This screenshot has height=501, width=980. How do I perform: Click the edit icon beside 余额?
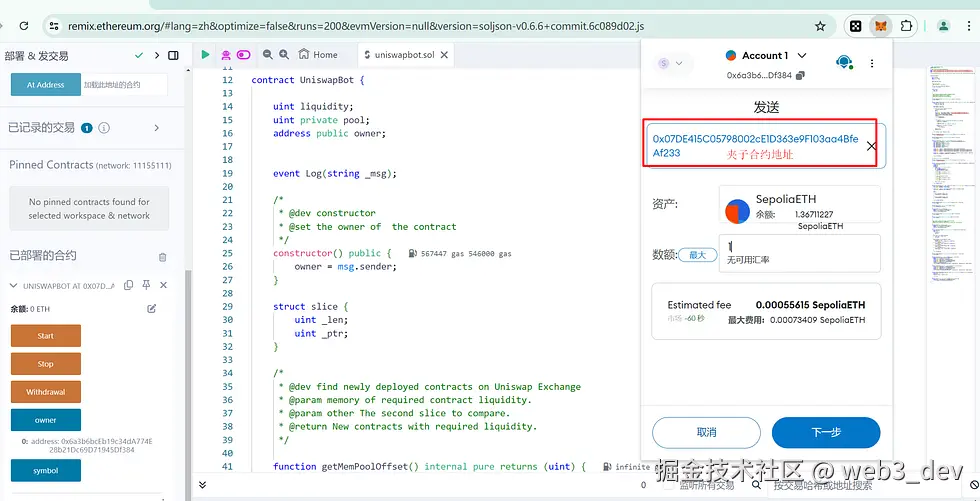(151, 309)
